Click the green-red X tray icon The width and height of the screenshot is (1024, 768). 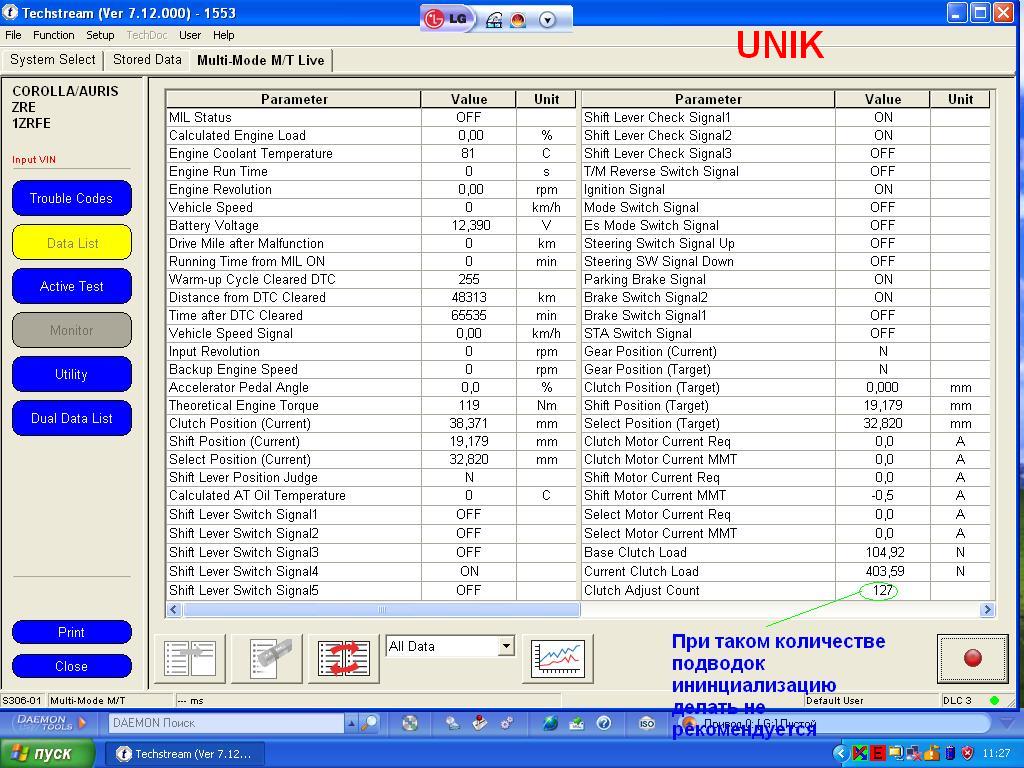tap(860, 754)
